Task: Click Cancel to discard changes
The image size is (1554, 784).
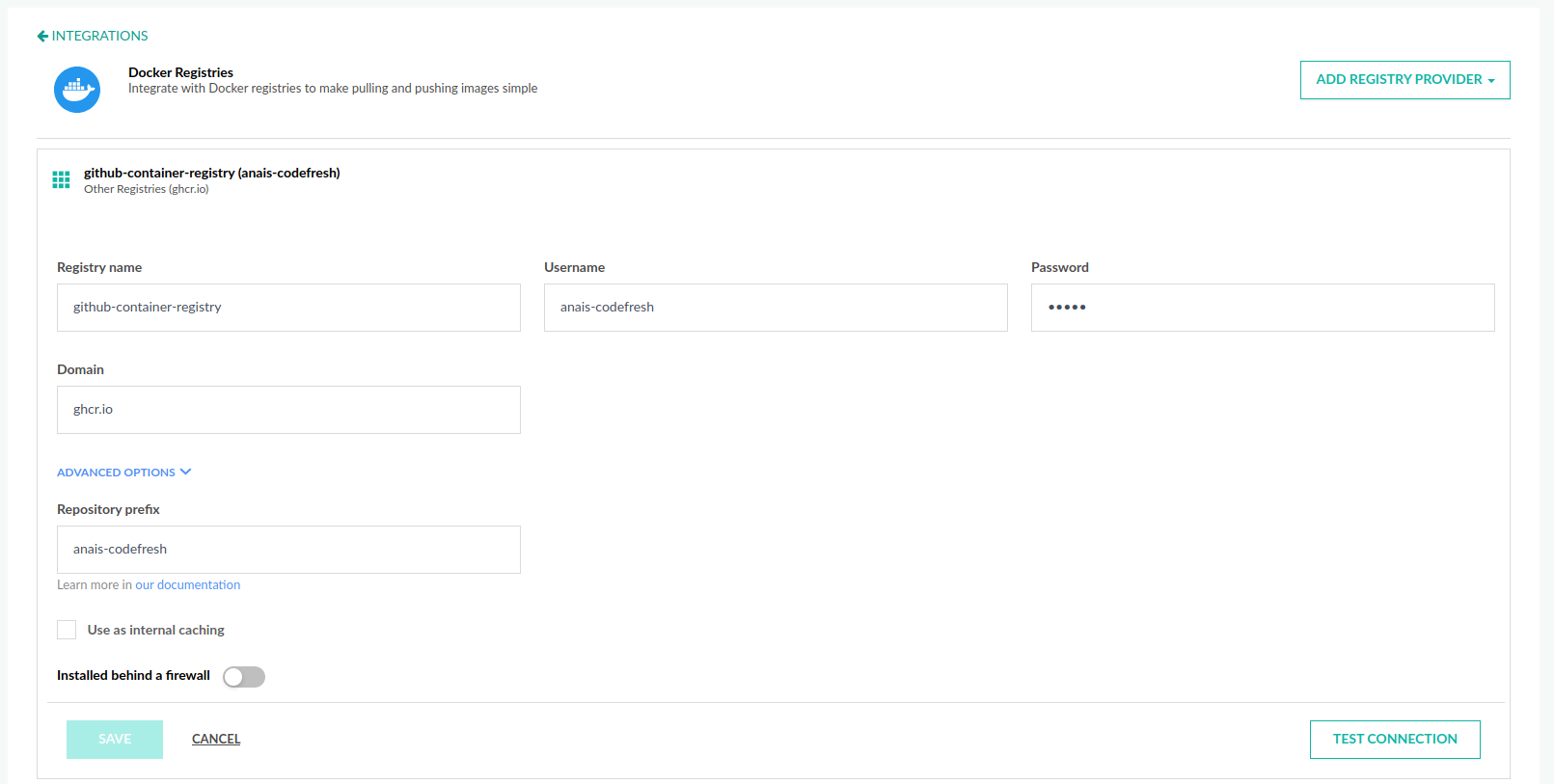Action: (216, 739)
